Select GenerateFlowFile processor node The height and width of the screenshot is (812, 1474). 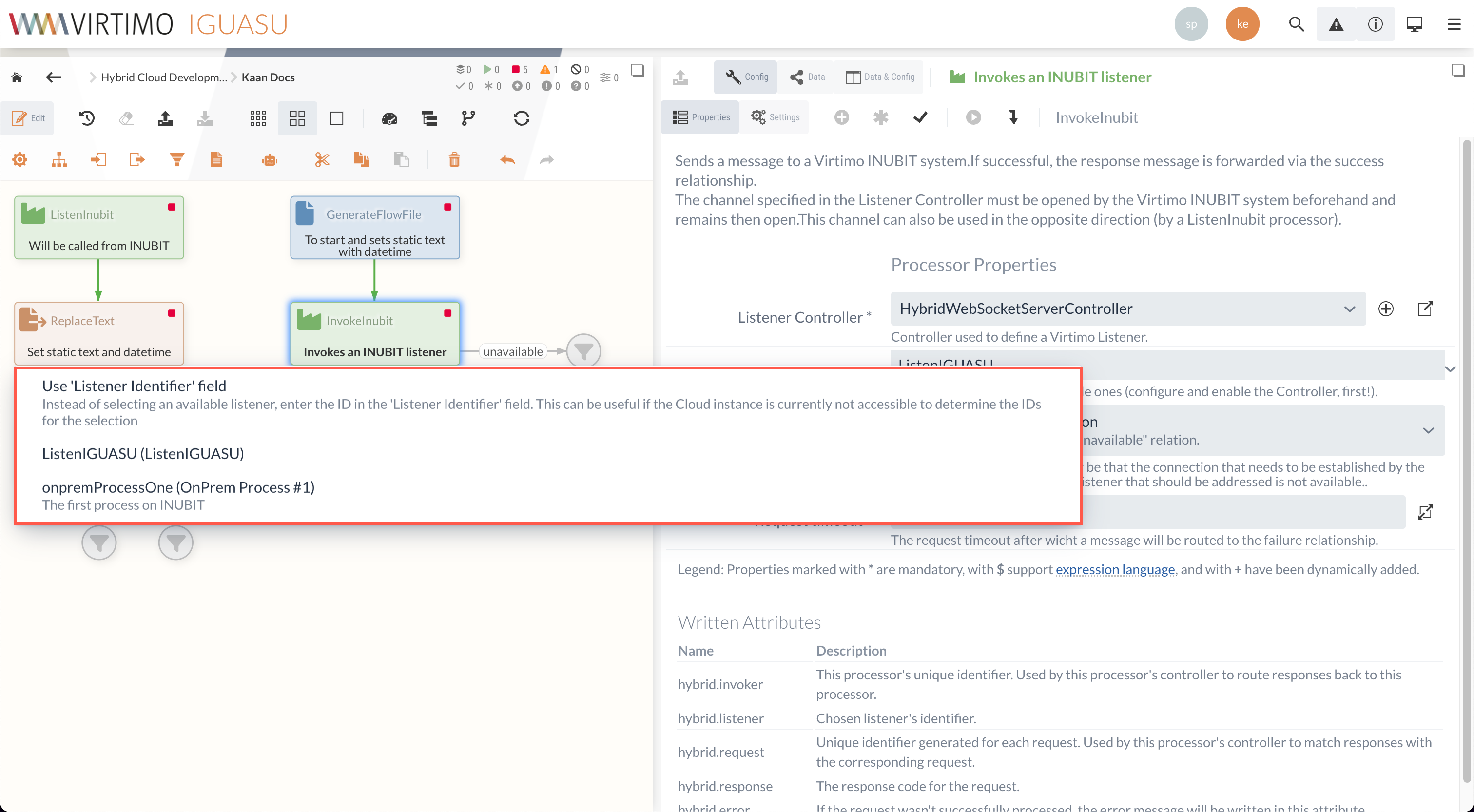click(x=375, y=227)
